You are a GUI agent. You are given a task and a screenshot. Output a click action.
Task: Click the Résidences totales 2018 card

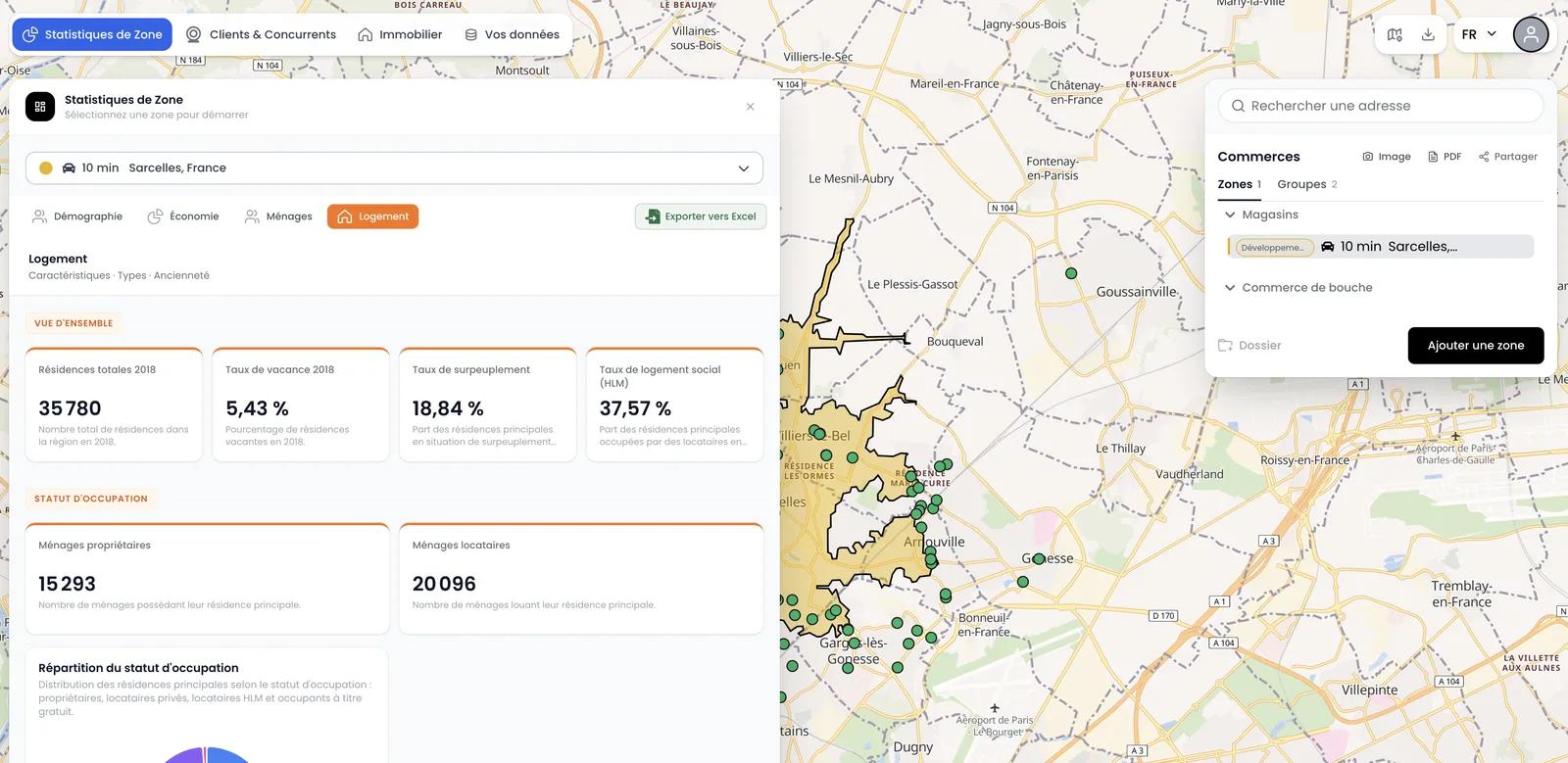click(114, 405)
